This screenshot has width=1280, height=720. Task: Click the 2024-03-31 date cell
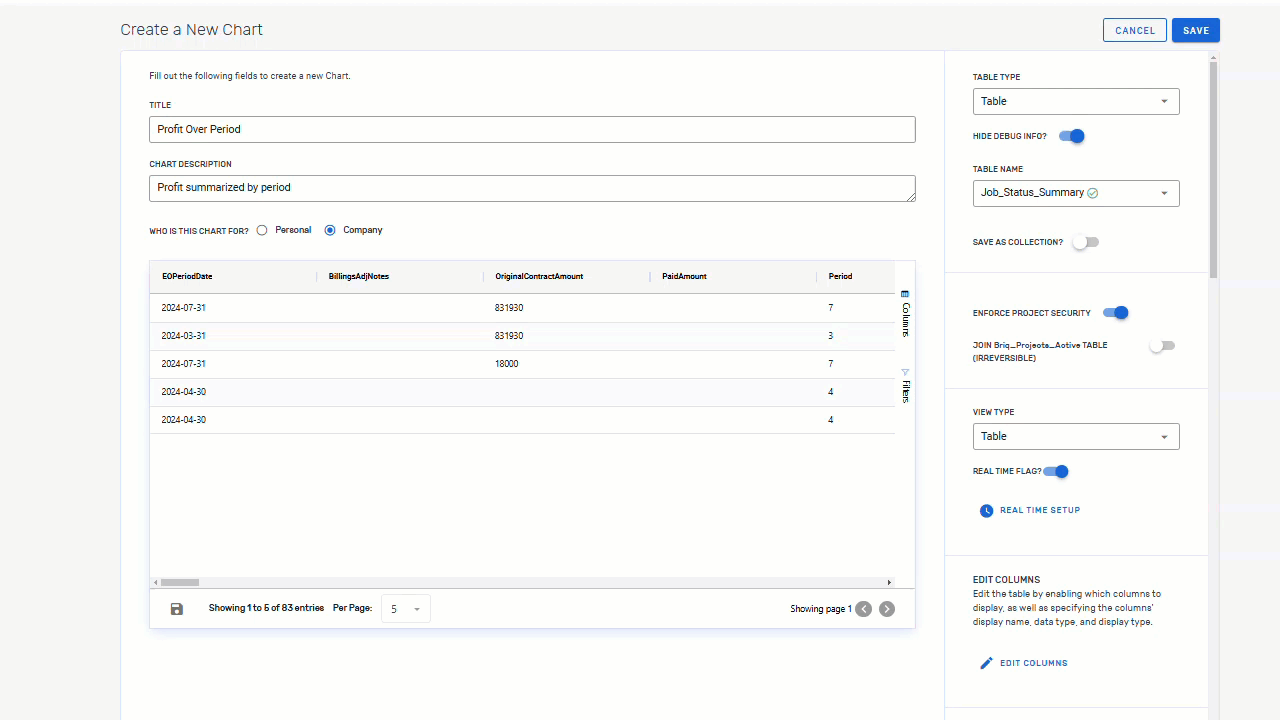(184, 336)
